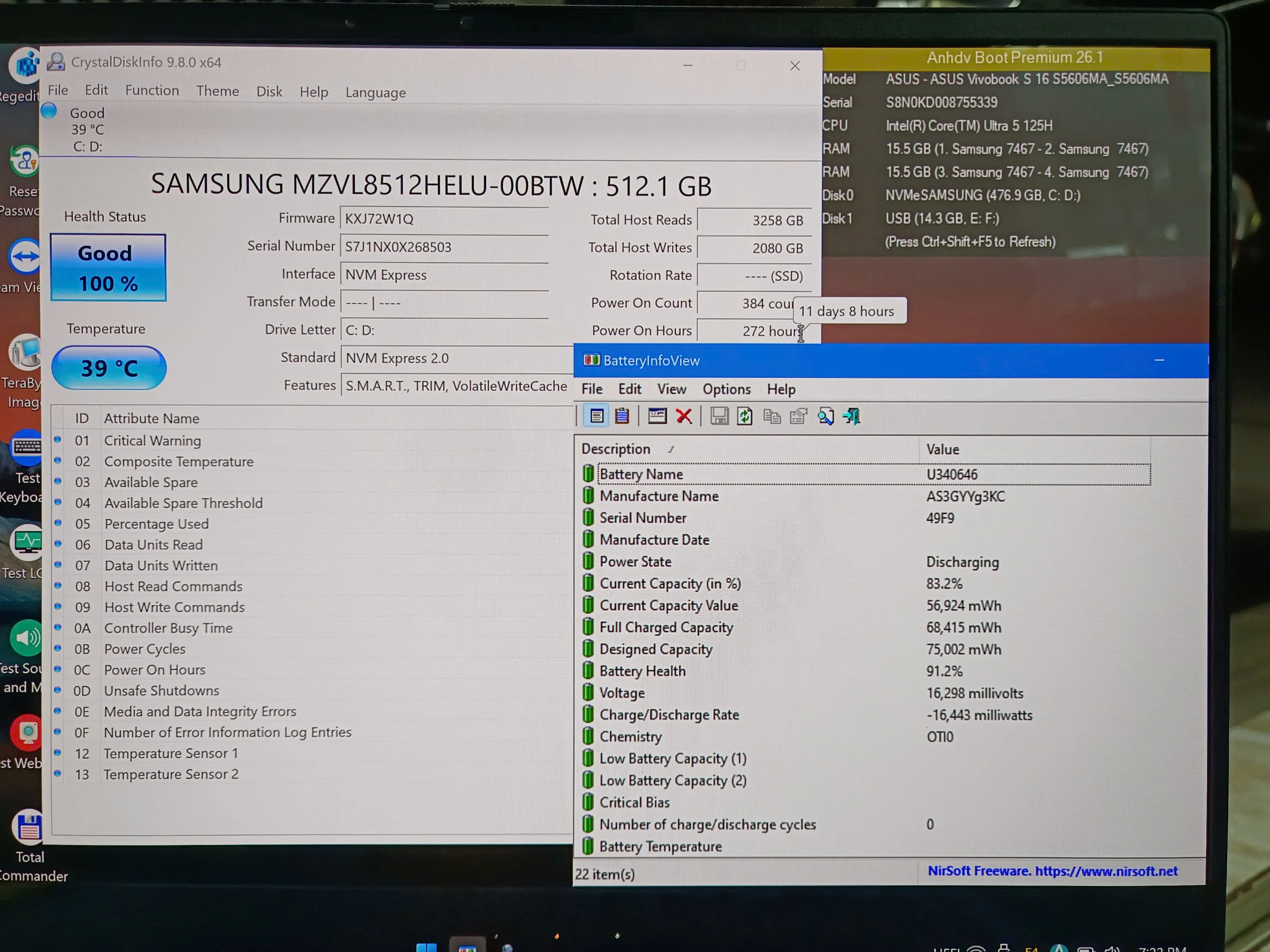Select the Manufacture Name row
Viewport: 1270px width, 952px height.
(866, 496)
